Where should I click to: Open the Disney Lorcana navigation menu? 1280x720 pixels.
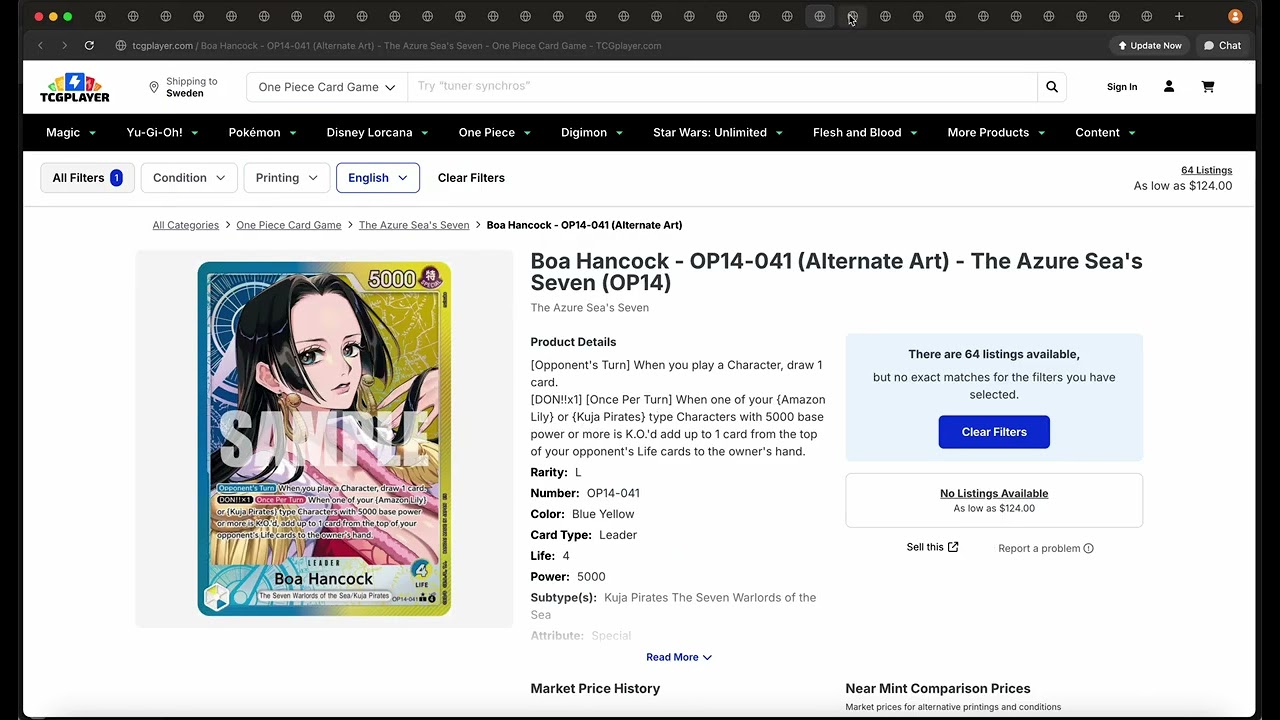[378, 132]
